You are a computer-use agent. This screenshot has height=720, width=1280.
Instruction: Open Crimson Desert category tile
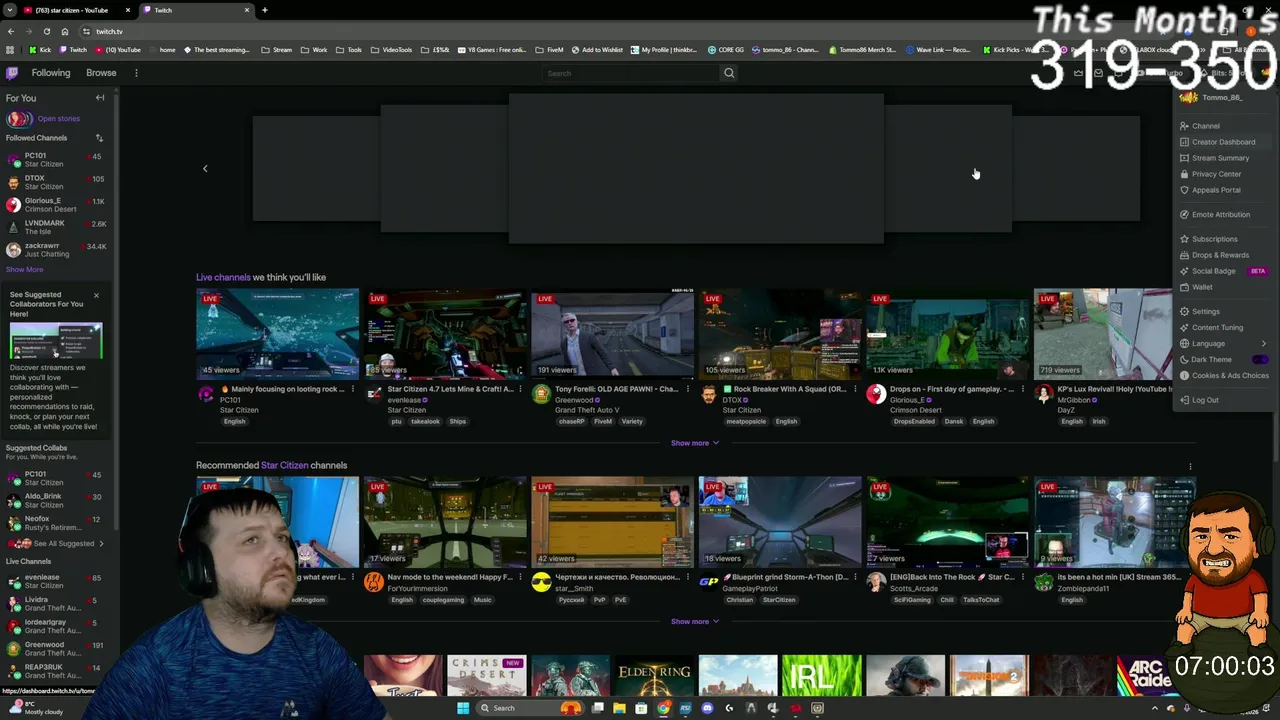coord(487,677)
